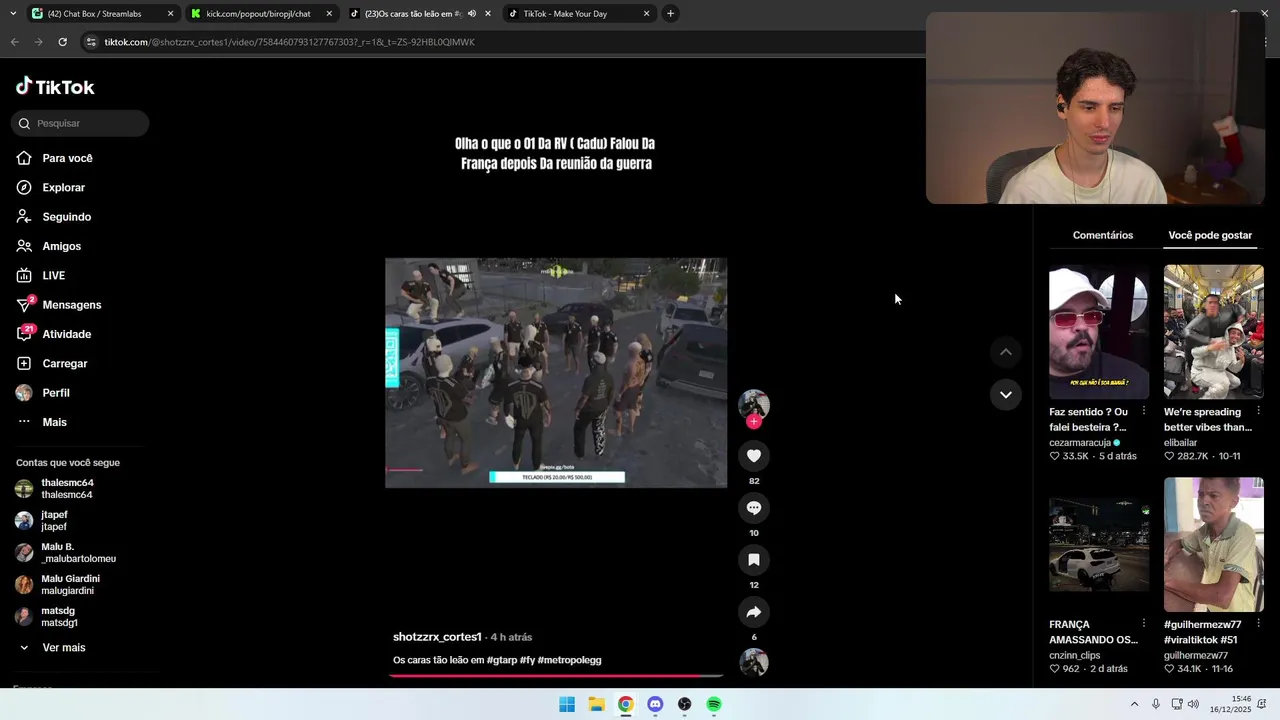Open sound disc icon below share
The width and height of the screenshot is (1280, 720).
pyautogui.click(x=754, y=662)
